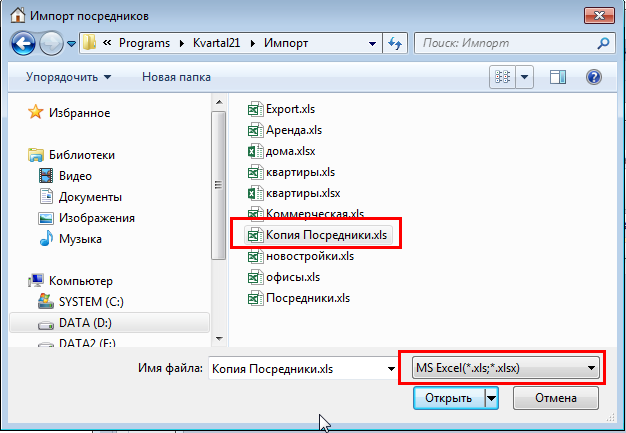Select DATA (D:) drive in sidebar

[88, 324]
